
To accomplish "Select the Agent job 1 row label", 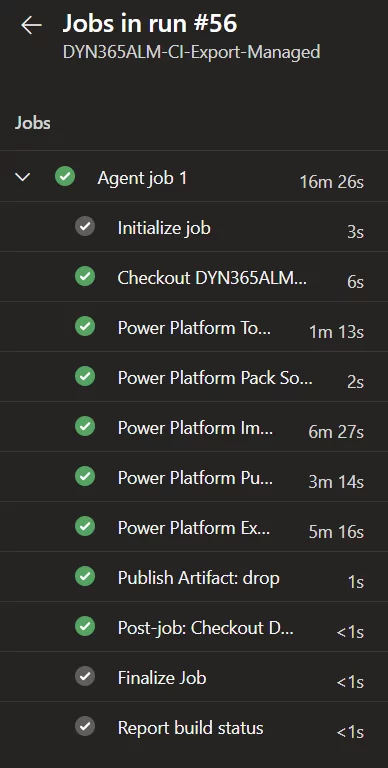I will pyautogui.click(x=142, y=178).
